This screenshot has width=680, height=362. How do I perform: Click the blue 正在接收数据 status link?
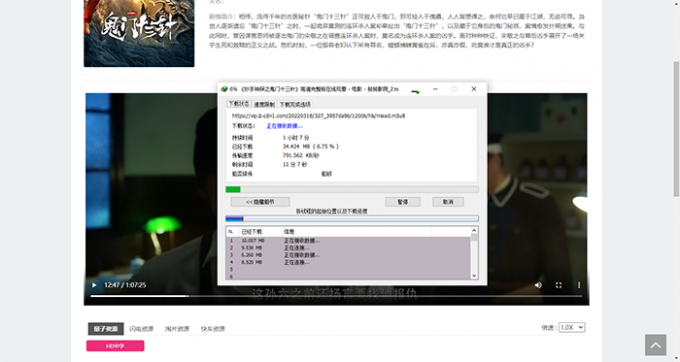[284, 126]
